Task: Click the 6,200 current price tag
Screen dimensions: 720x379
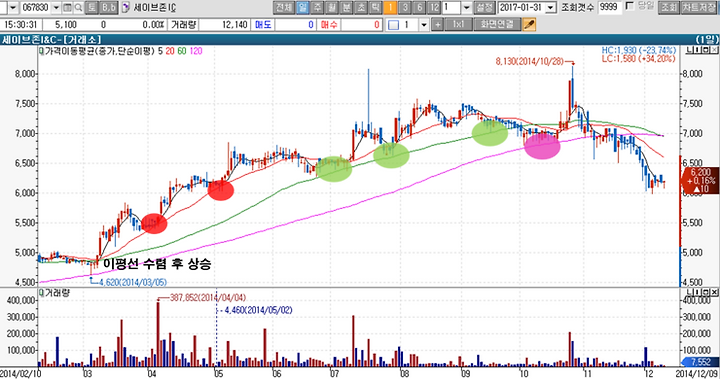Action: tap(700, 180)
